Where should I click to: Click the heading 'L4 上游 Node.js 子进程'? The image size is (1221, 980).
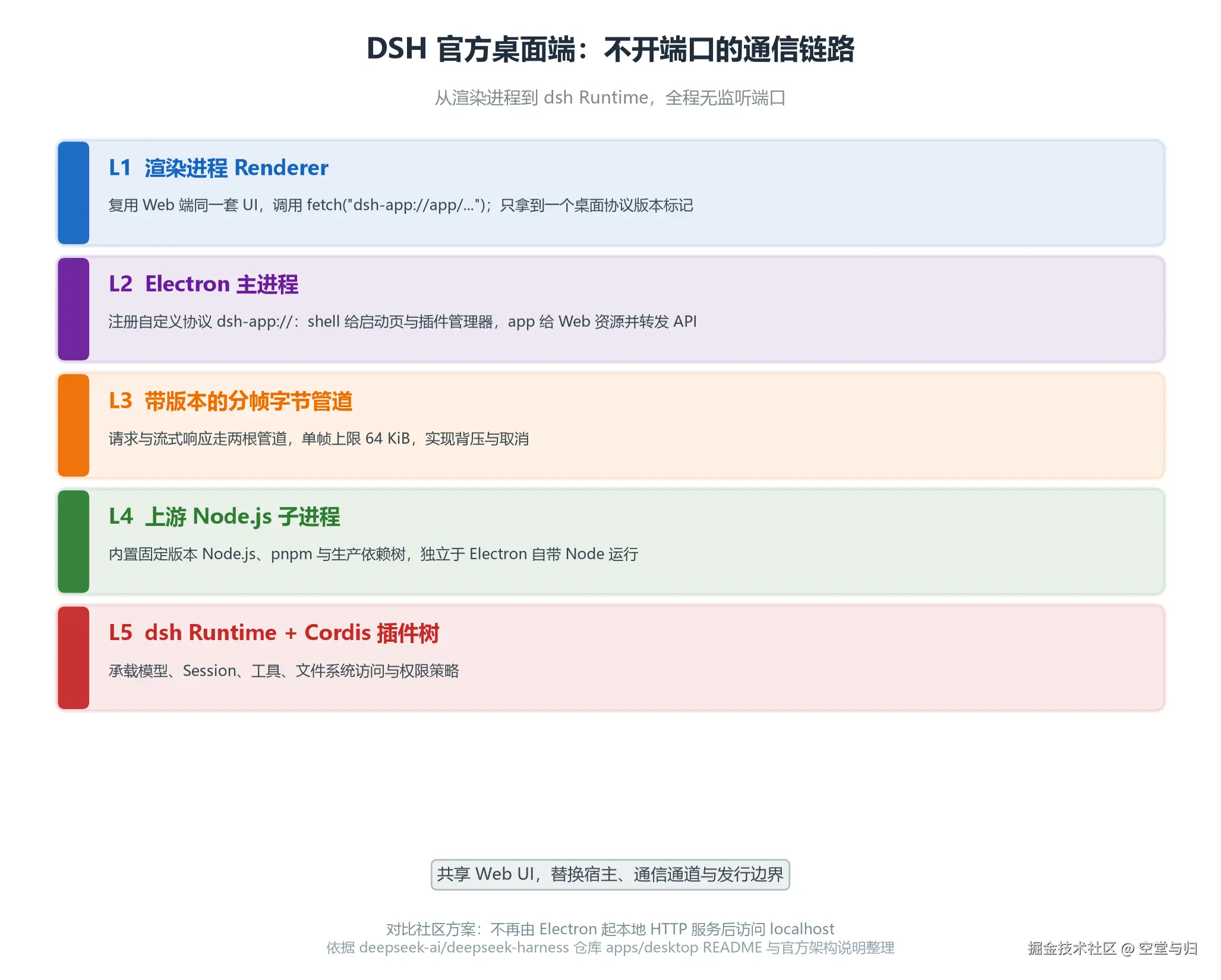(x=224, y=516)
